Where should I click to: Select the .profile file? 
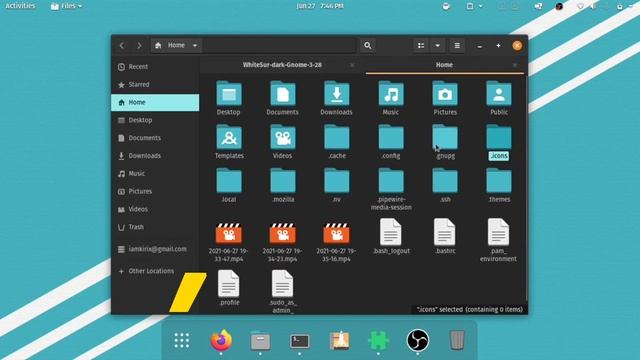click(x=229, y=283)
